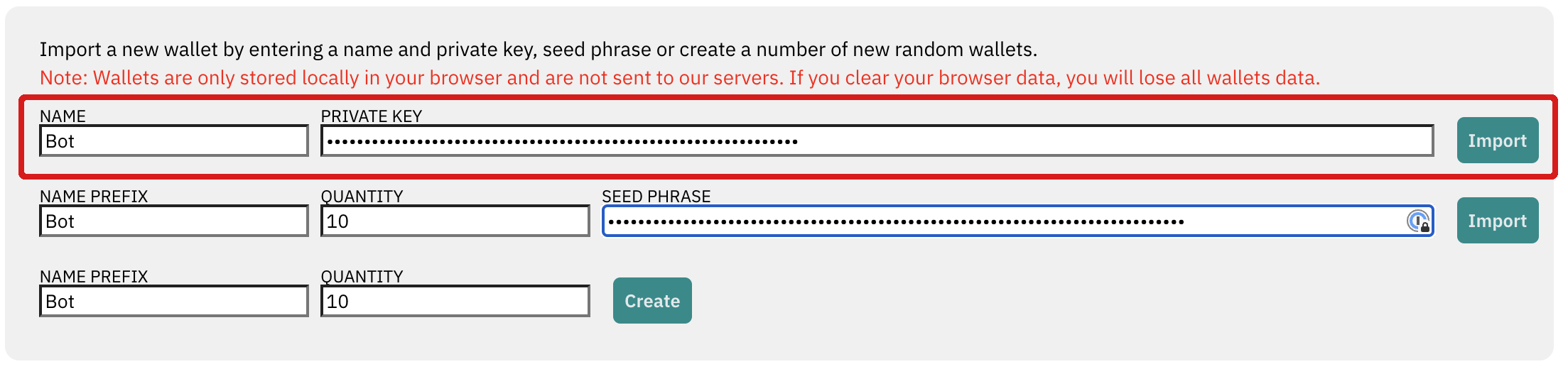Viewport: 1568px width, 369px height.
Task: Select Name Prefix field beside Seed Phrase quantity
Action: tap(174, 221)
